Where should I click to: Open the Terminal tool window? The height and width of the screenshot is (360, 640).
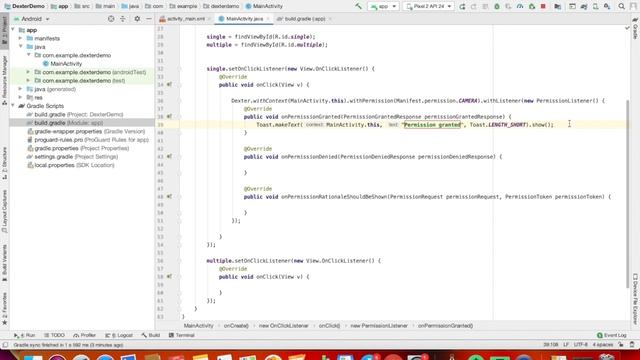(181, 335)
